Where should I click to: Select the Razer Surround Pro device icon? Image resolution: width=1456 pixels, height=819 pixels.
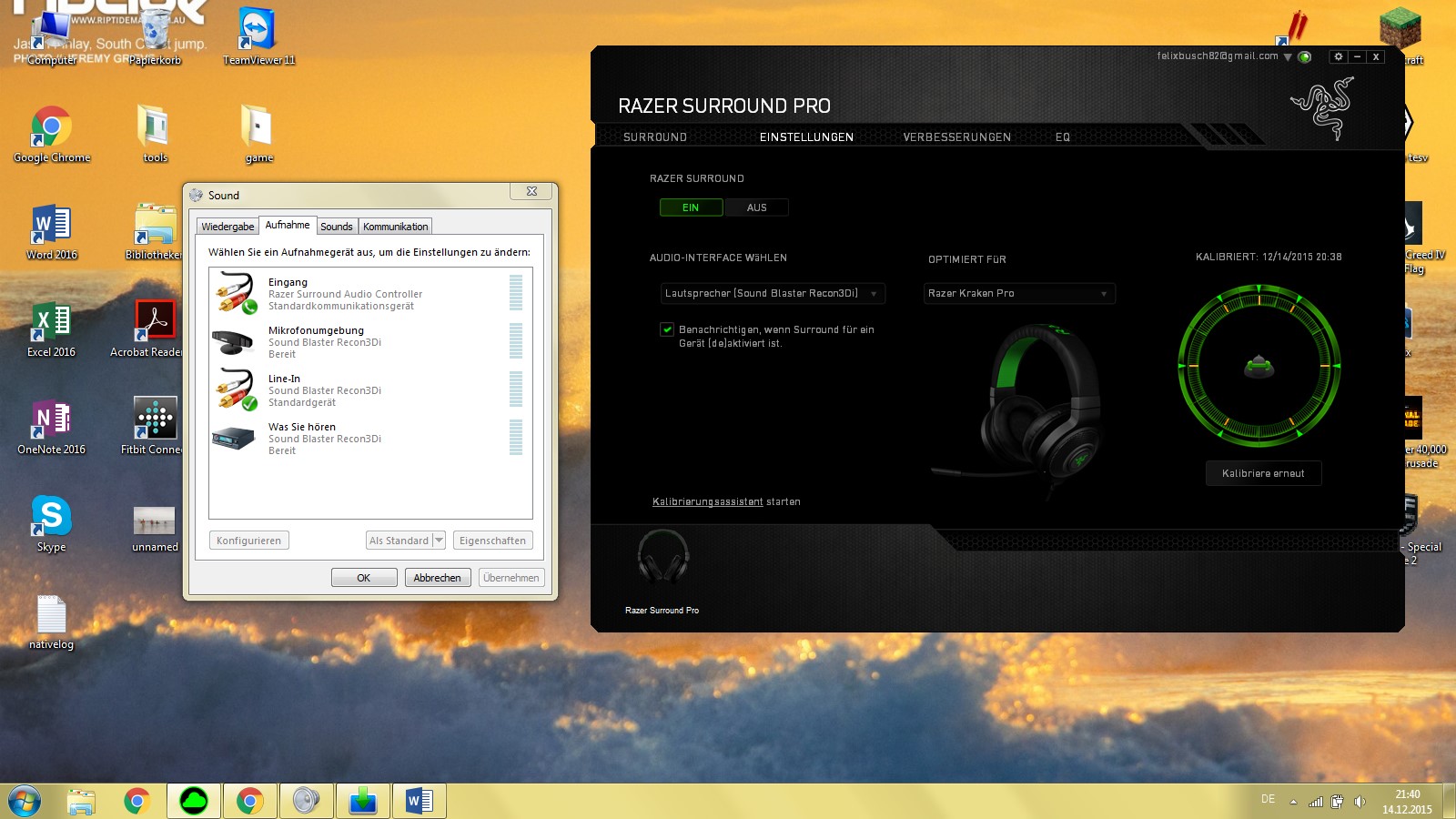662,556
